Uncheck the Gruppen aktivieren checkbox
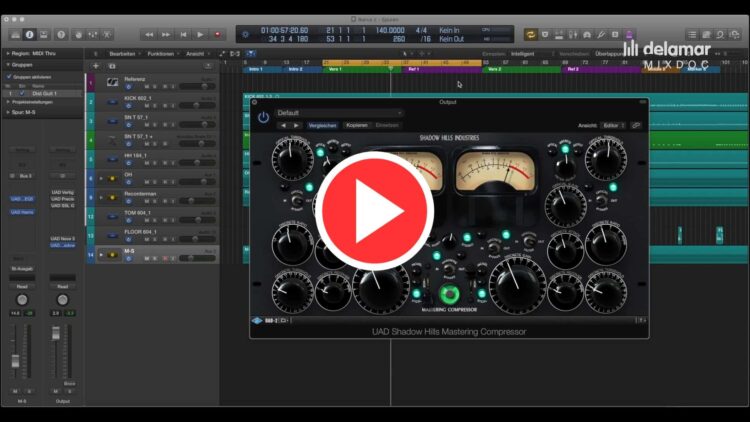This screenshot has width=750, height=422. pos(9,77)
